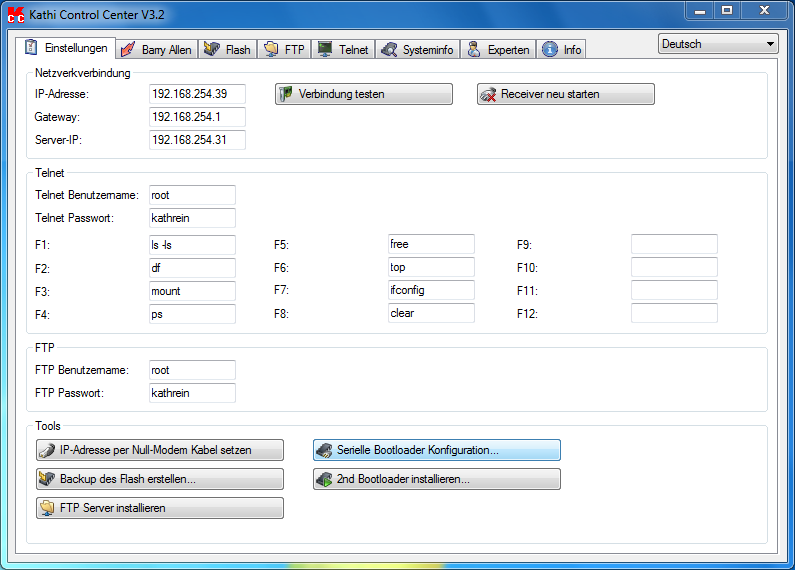Click the Telnet tab monitor icon
This screenshot has width=795, height=570.
click(324, 49)
